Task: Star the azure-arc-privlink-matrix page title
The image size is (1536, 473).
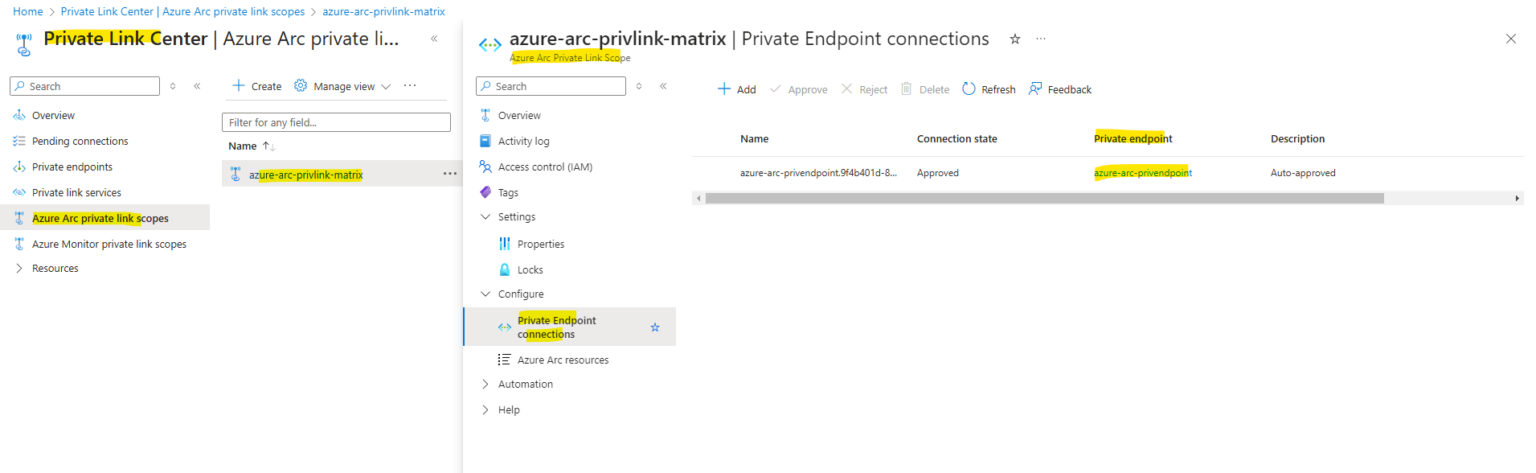Action: [1015, 39]
